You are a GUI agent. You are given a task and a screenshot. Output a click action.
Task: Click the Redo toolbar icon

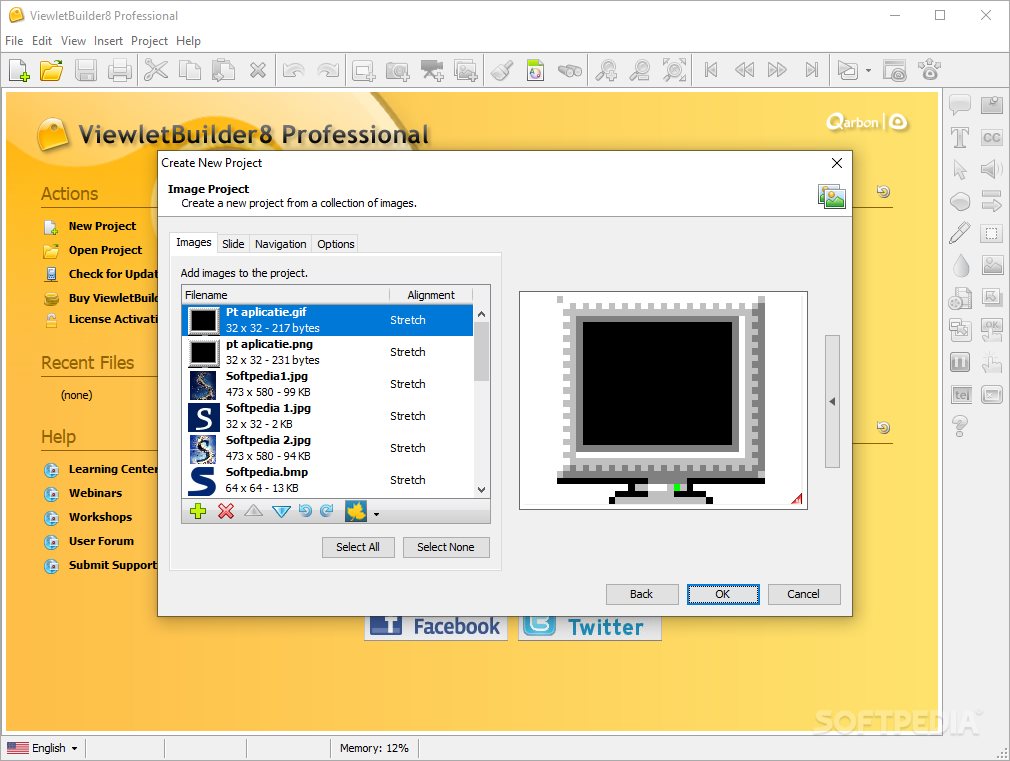[328, 70]
